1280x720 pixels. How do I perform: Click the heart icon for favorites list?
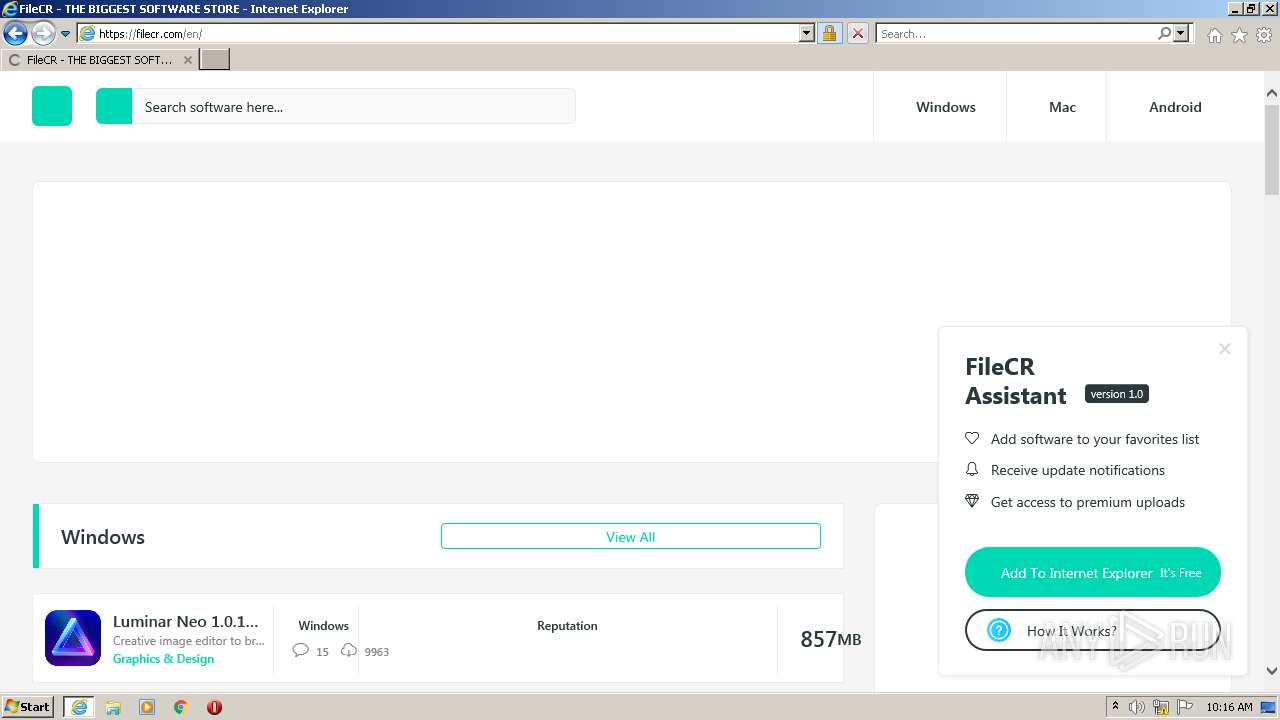972,438
